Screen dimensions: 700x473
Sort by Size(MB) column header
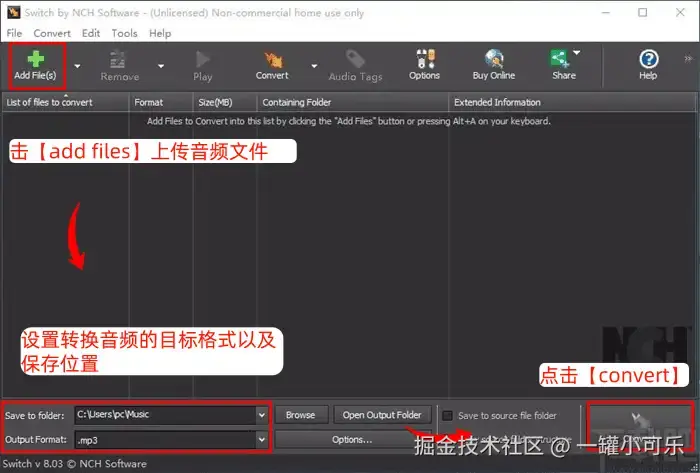click(225, 102)
